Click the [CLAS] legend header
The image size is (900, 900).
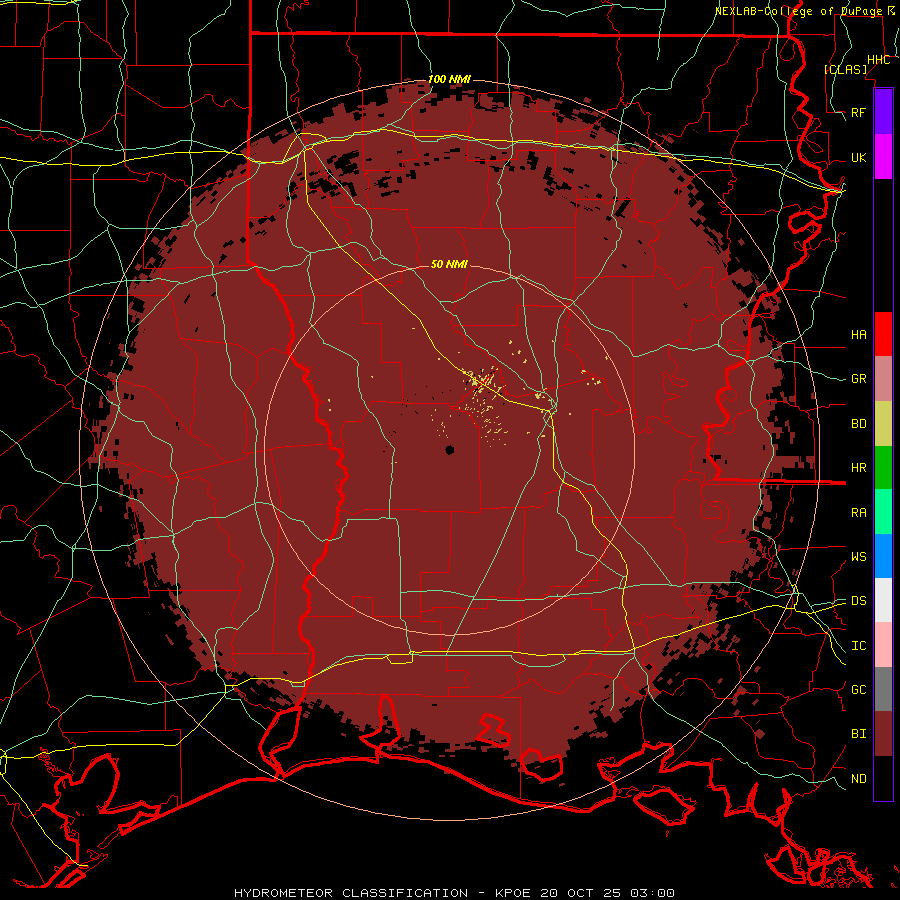845,69
